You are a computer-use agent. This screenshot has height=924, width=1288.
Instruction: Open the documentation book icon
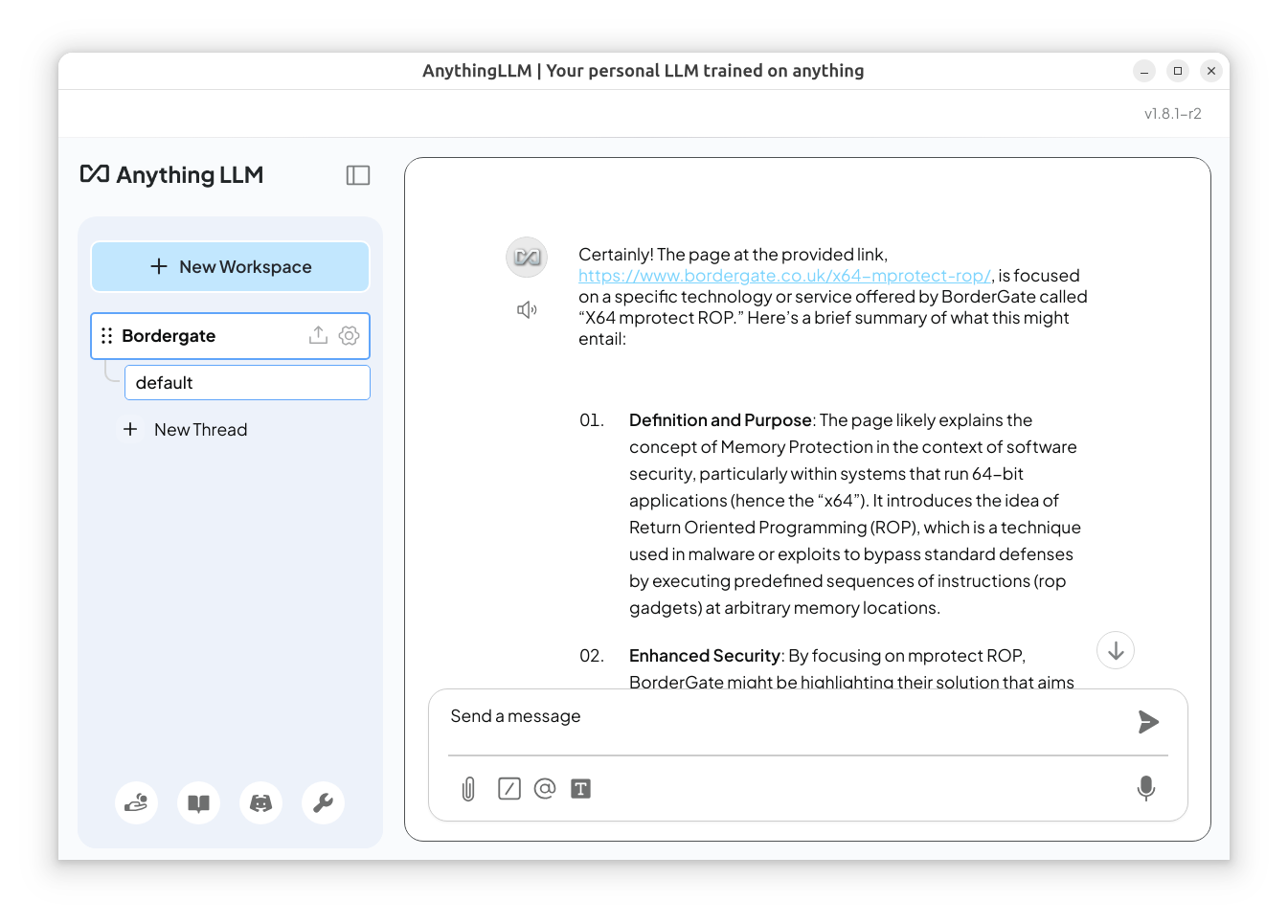pos(199,802)
